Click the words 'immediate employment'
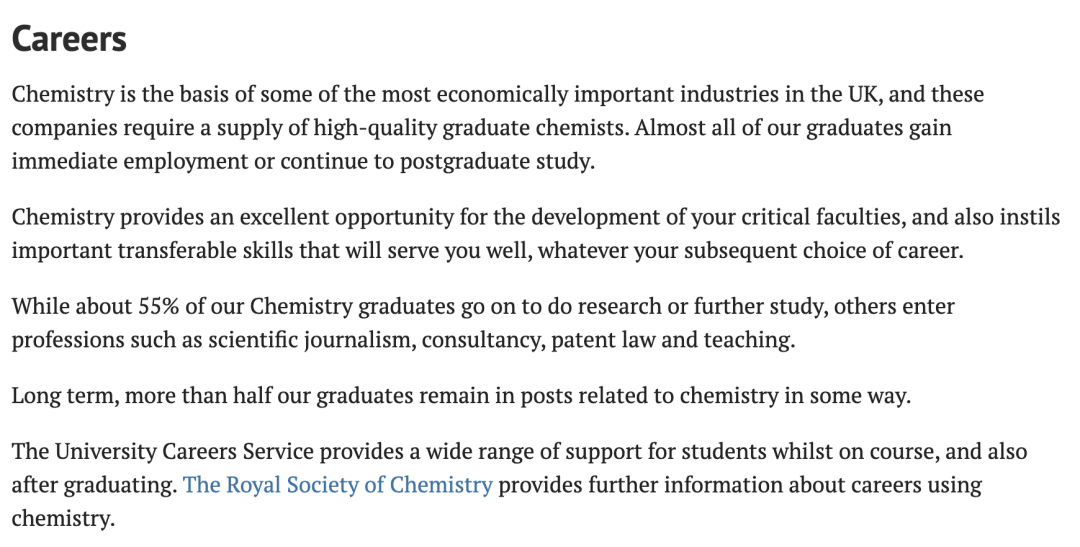This screenshot has width=1080, height=547. point(129,161)
